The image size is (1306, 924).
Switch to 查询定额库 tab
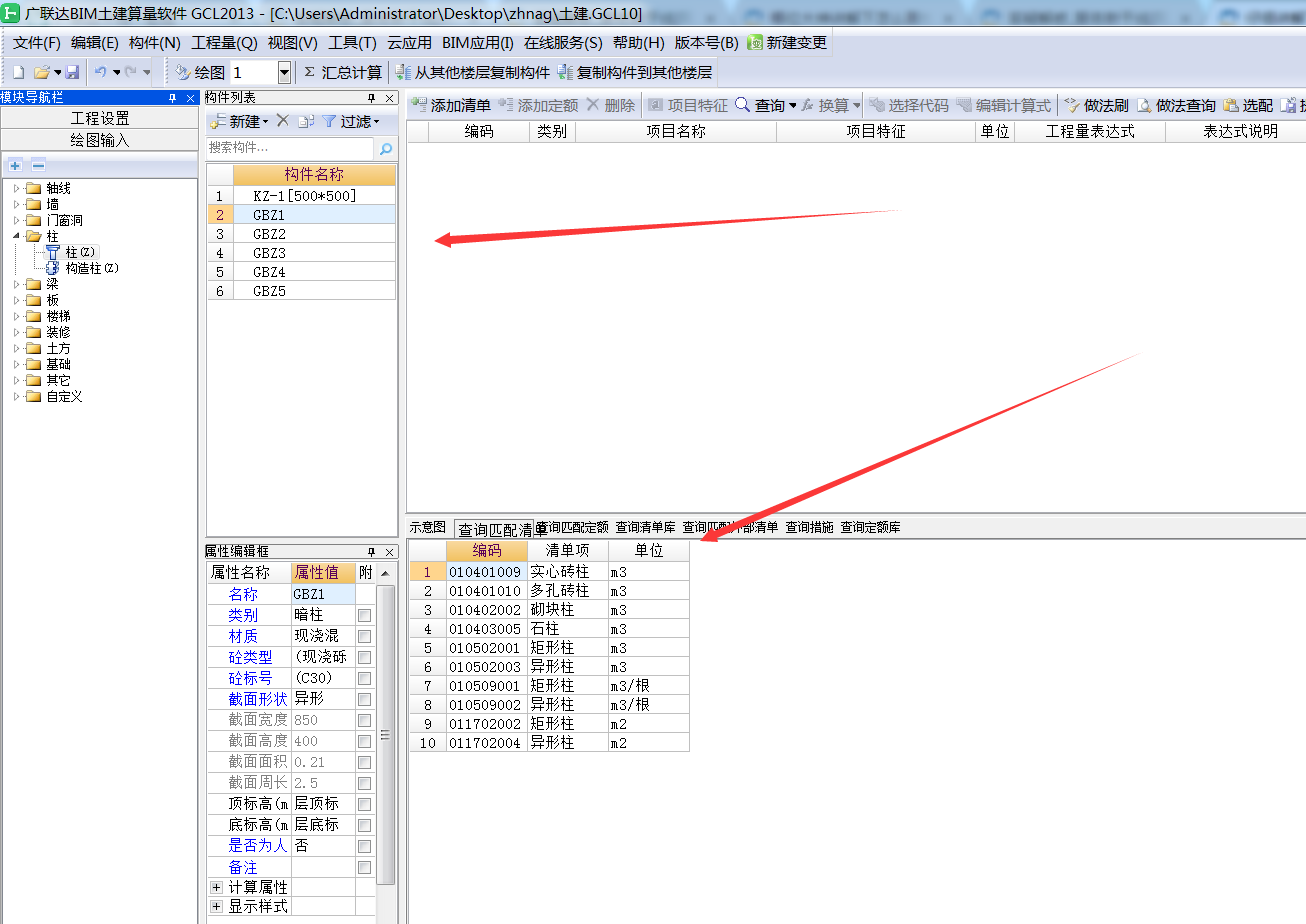[x=870, y=527]
